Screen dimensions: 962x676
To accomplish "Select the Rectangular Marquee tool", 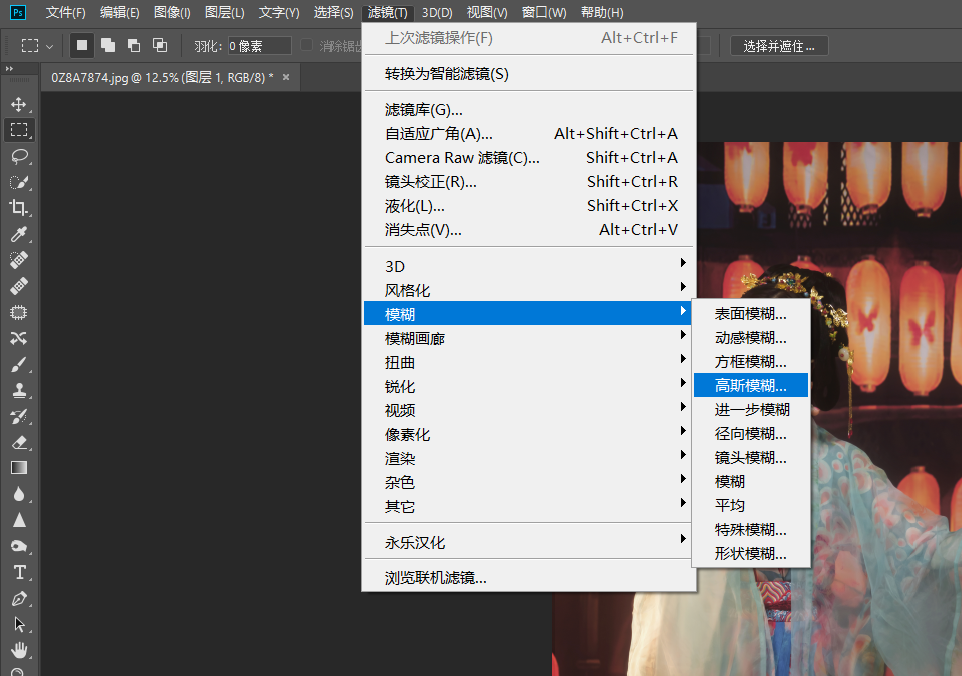I will tap(19, 130).
